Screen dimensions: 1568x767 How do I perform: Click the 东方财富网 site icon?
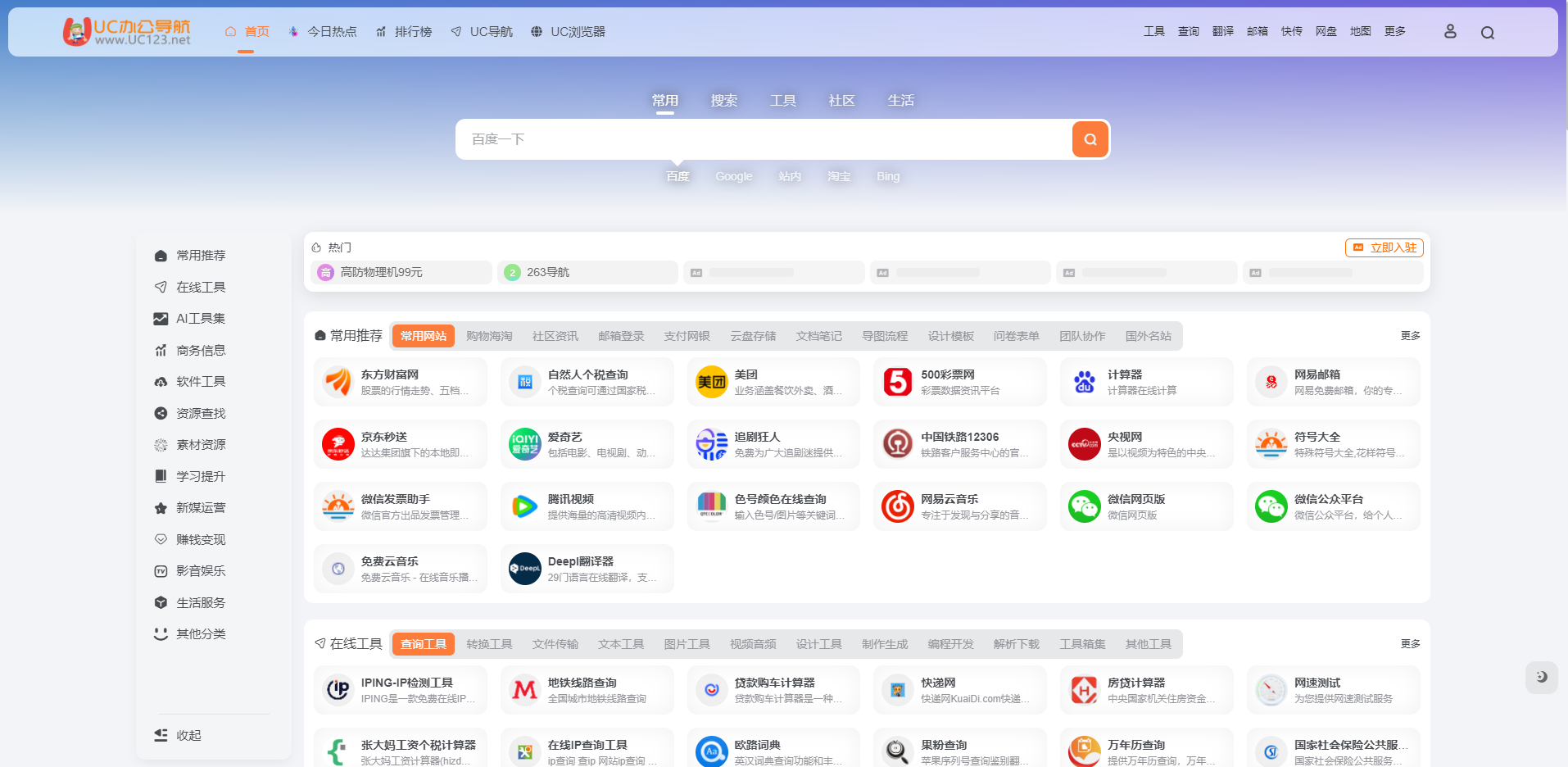tap(338, 381)
